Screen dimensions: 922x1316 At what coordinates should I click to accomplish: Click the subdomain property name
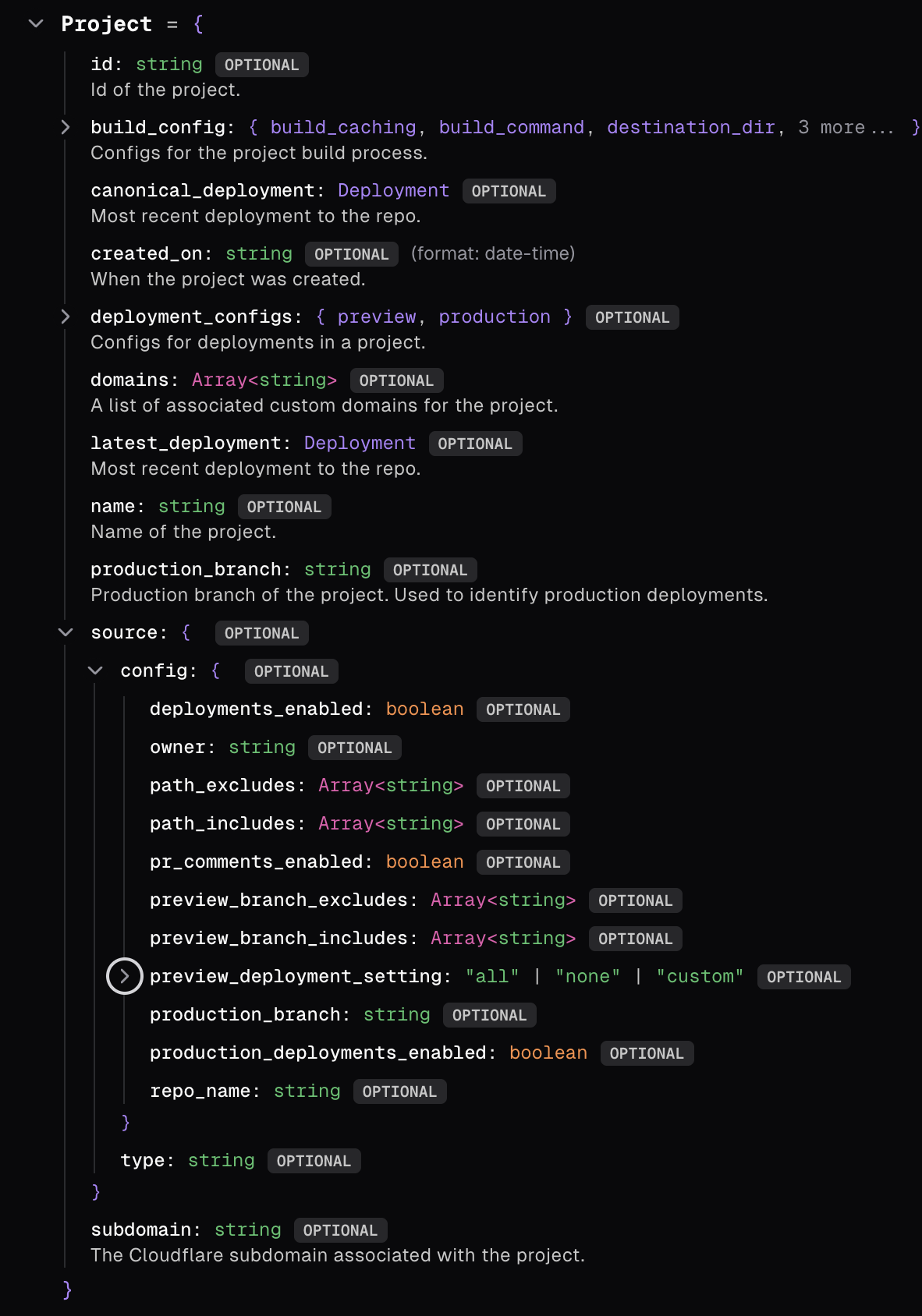(141, 1230)
